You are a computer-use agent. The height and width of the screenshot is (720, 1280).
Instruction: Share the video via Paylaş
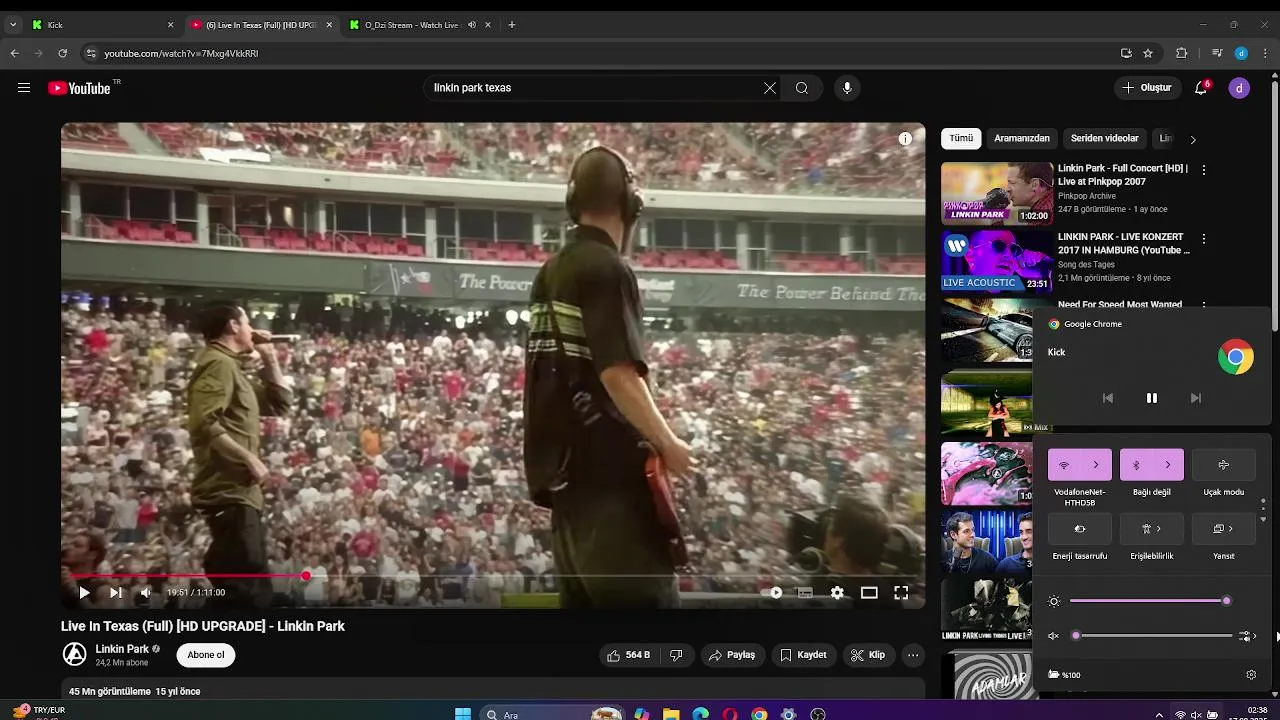(x=731, y=655)
